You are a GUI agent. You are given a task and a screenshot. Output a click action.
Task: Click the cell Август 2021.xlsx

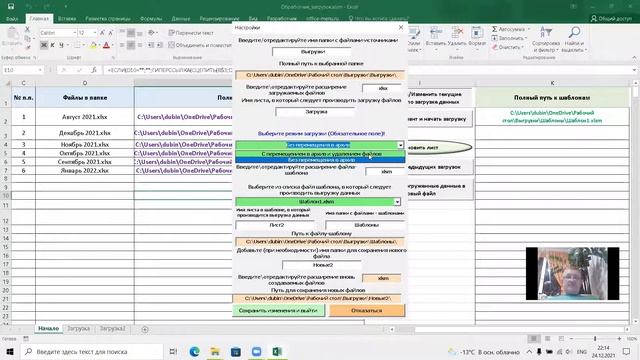click(x=85, y=117)
